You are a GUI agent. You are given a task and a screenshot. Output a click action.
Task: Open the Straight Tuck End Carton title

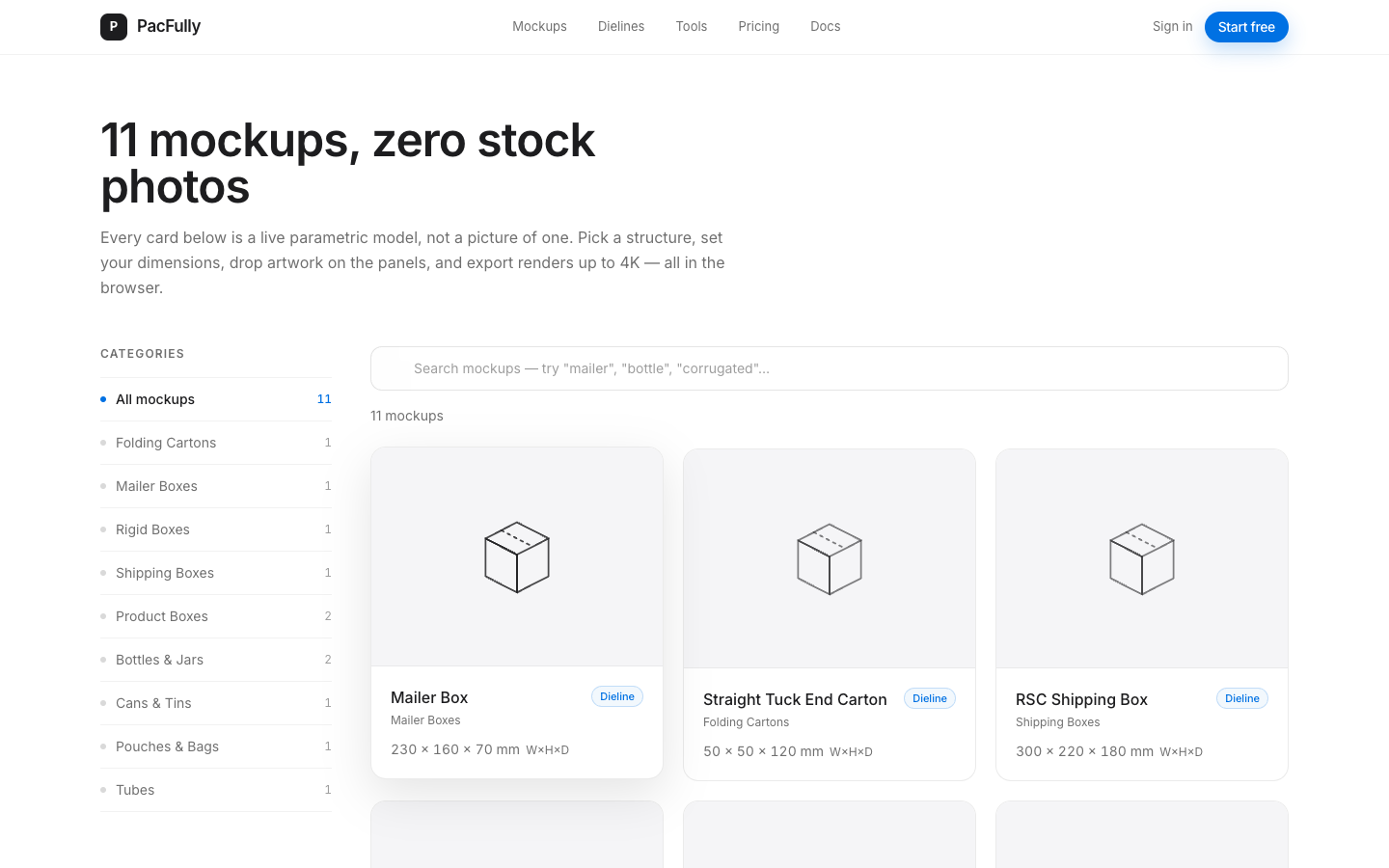tap(795, 699)
